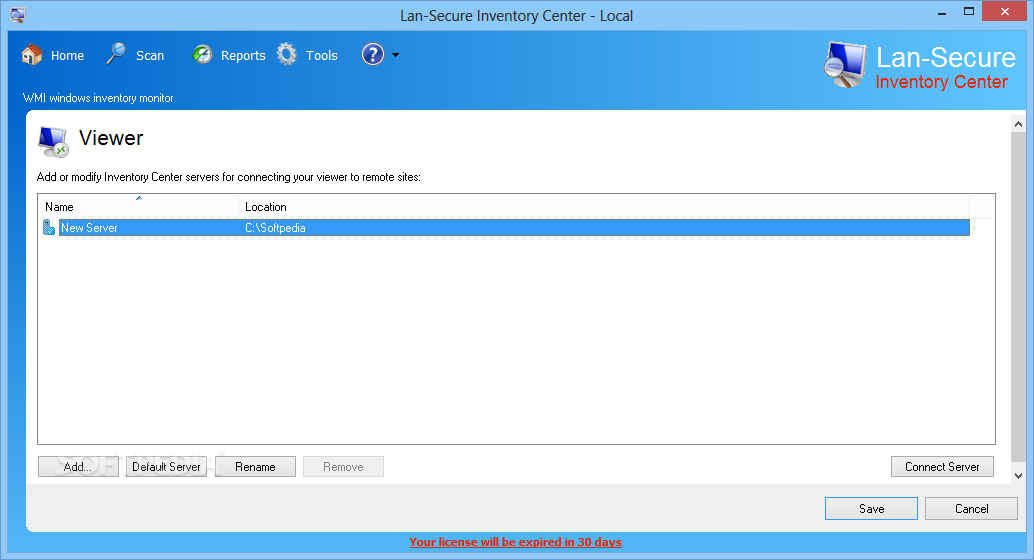
Task: Open the license expiry warning link
Action: click(515, 542)
